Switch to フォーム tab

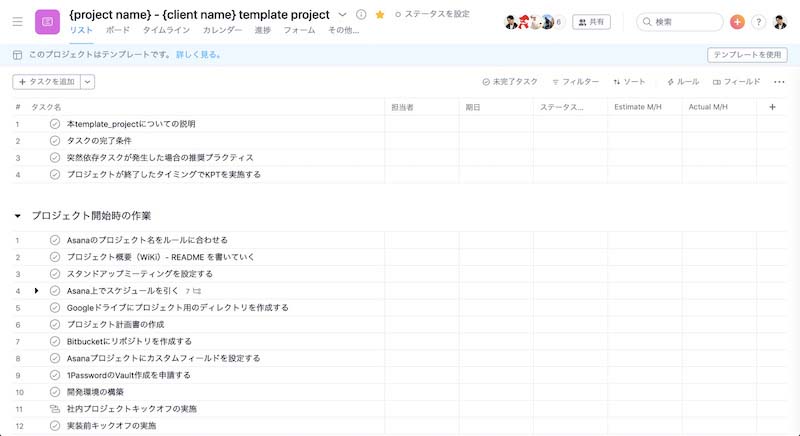point(299,30)
